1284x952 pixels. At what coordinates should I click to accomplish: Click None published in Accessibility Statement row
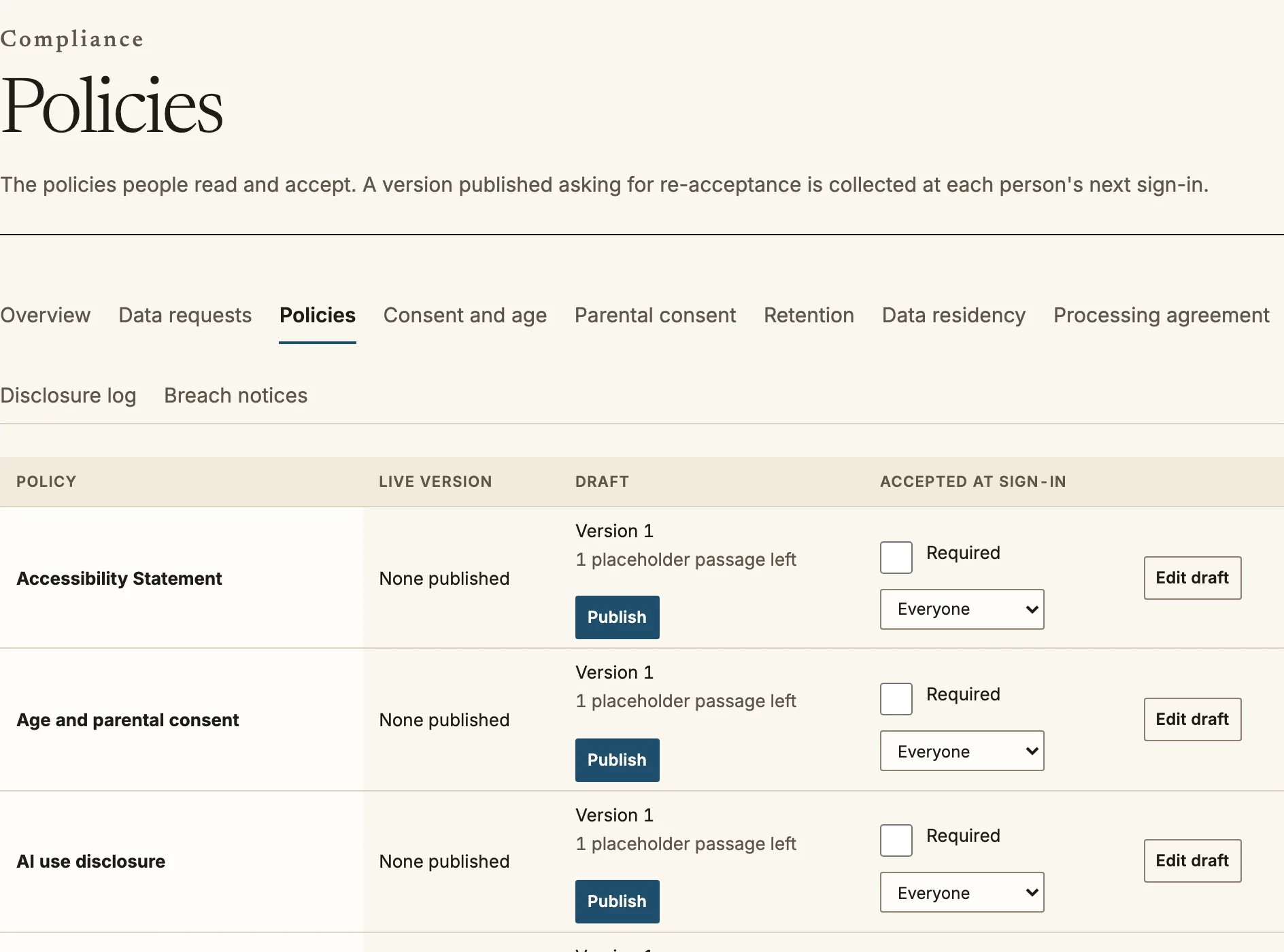click(x=444, y=578)
